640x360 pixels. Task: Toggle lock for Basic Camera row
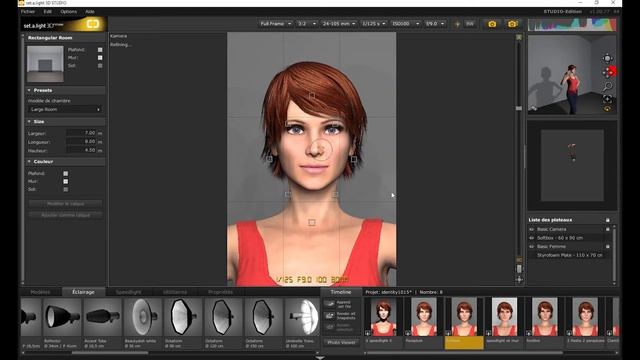[x=607, y=229]
